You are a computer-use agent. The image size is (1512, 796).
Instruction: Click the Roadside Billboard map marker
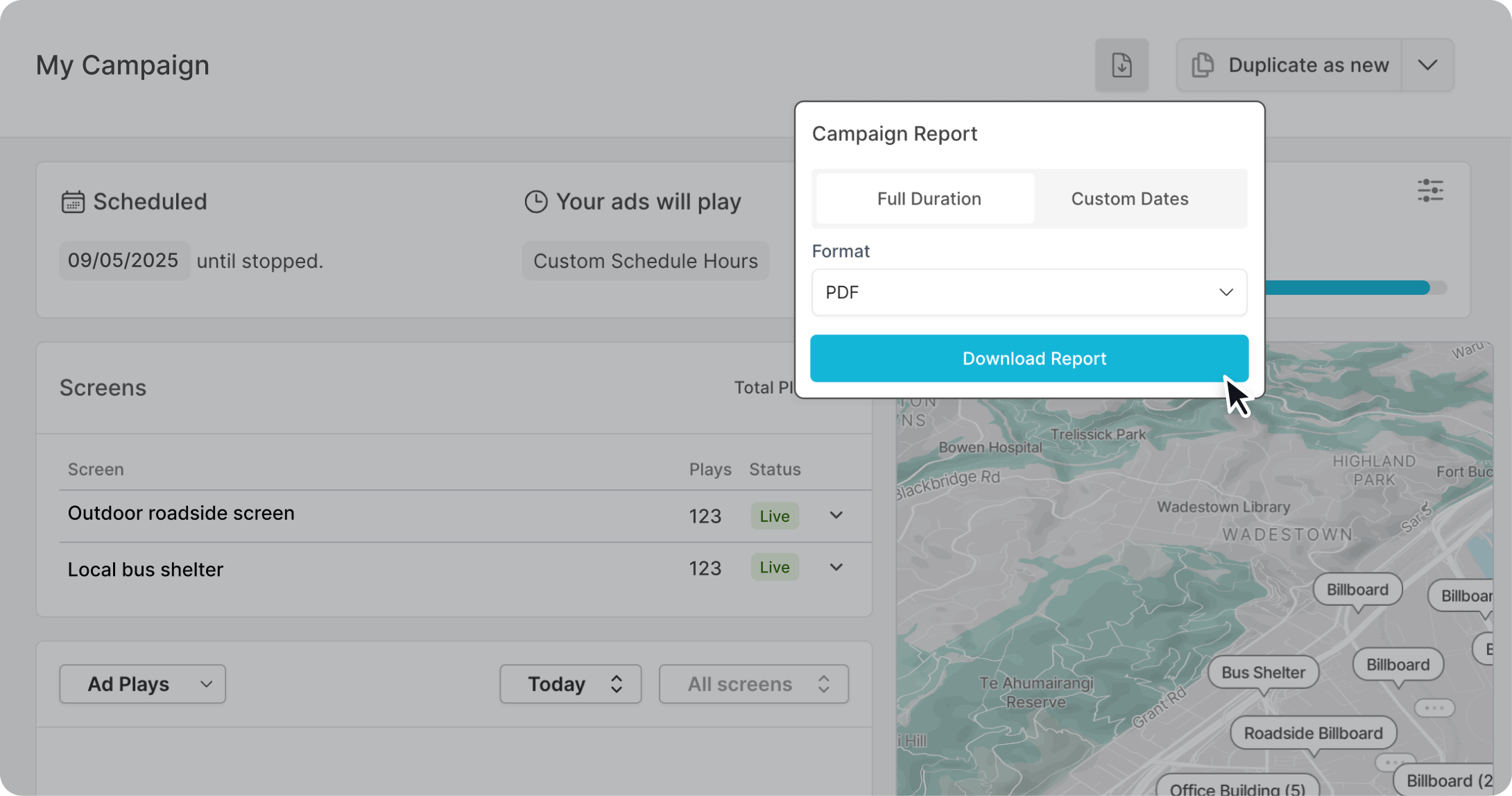click(1312, 733)
